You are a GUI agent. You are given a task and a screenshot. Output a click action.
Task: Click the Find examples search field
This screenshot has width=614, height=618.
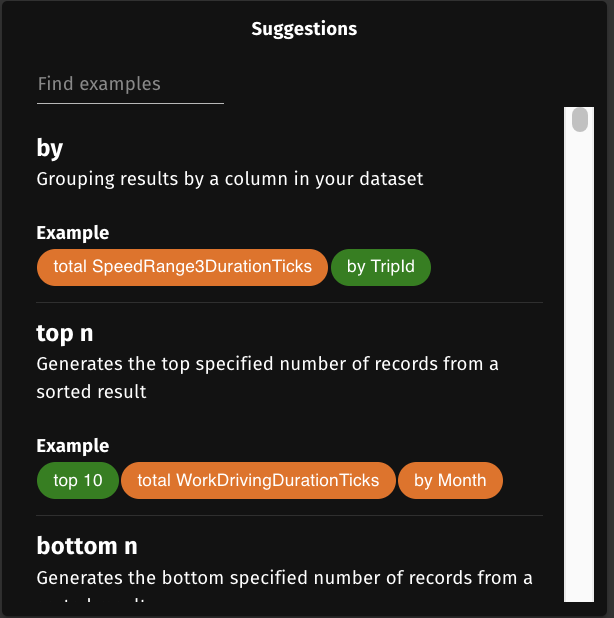pos(130,85)
